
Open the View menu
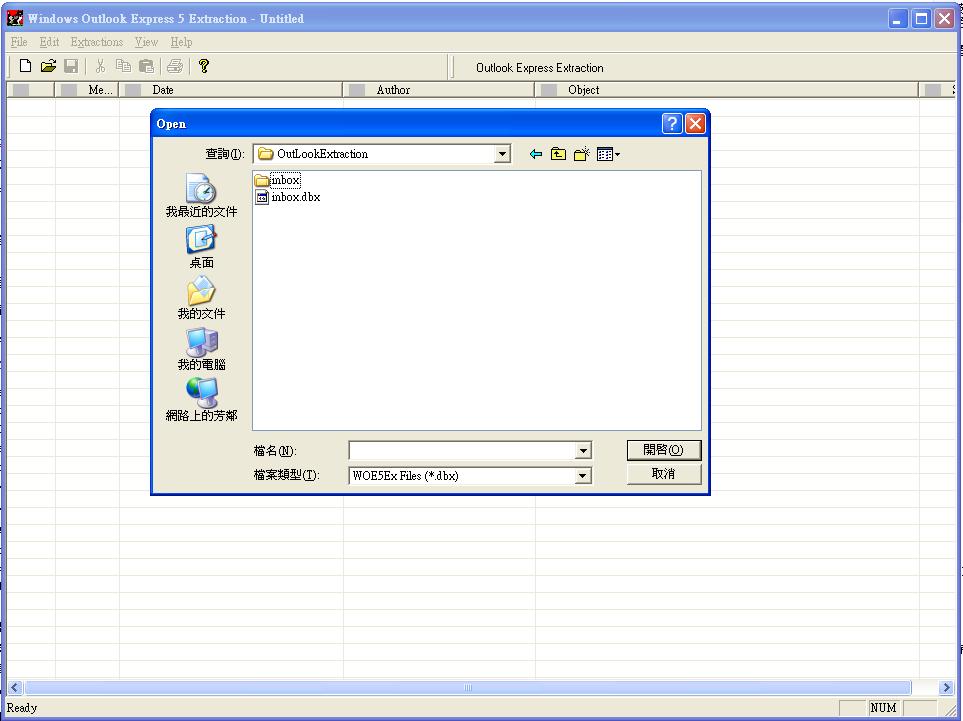(146, 42)
